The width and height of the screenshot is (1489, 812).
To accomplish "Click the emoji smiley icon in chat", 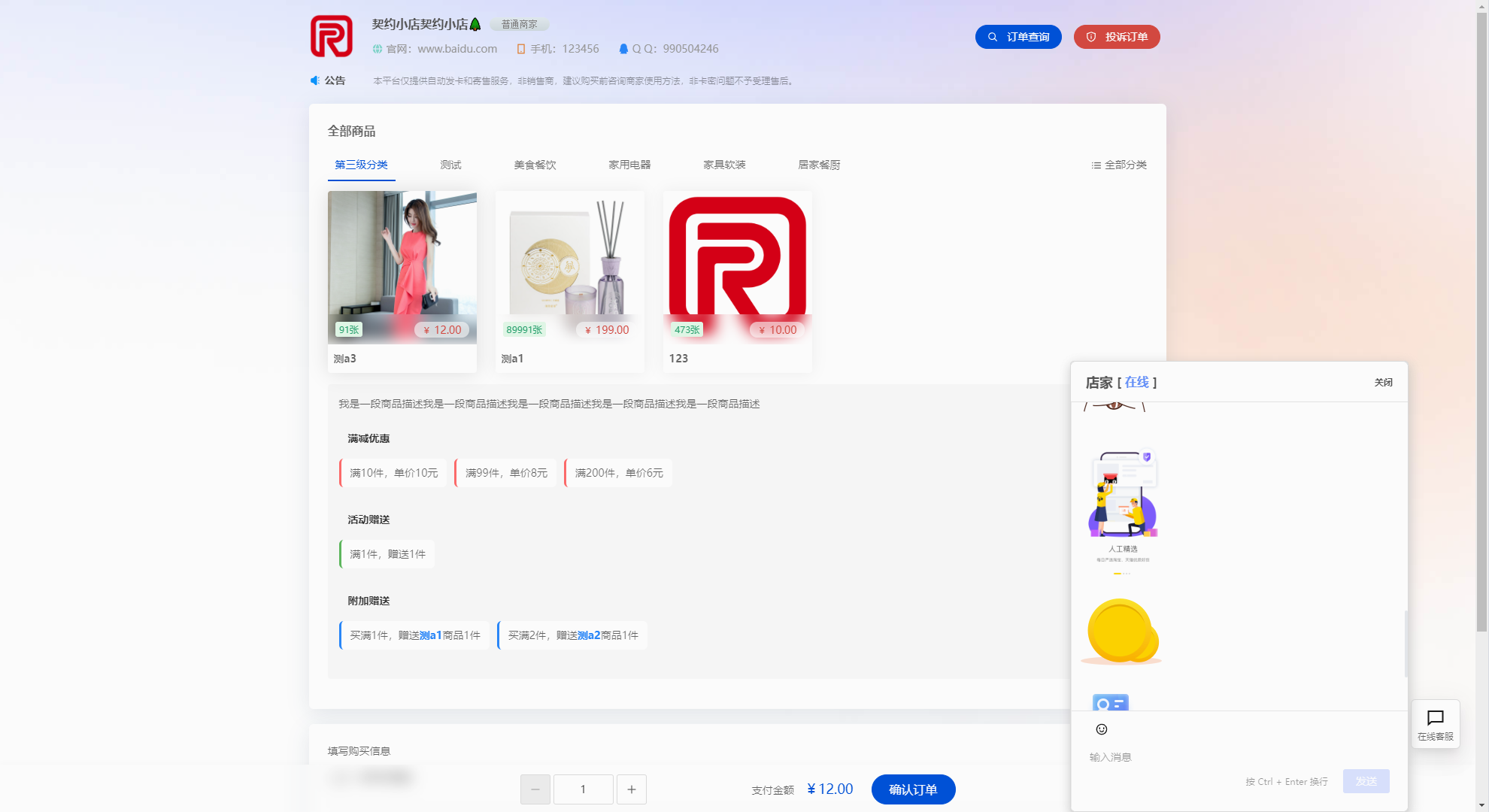I will (x=1102, y=729).
